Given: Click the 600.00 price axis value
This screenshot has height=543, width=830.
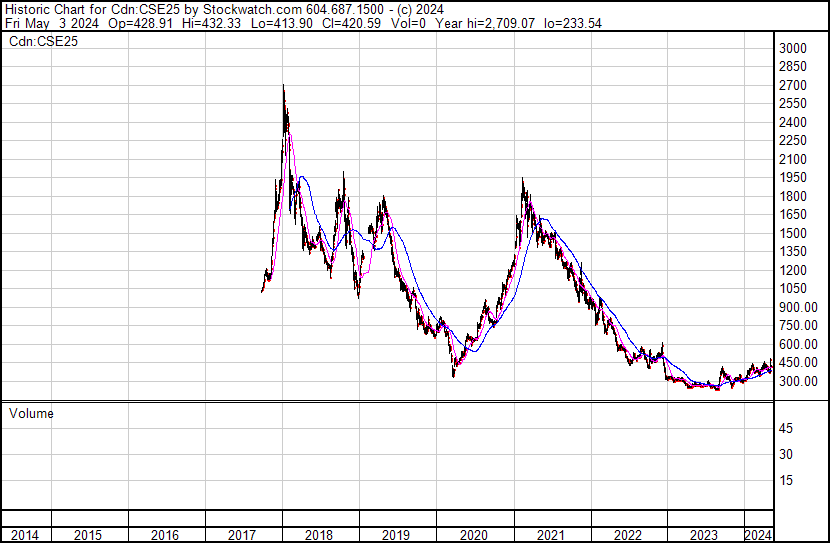Looking at the screenshot, I should pos(798,345).
